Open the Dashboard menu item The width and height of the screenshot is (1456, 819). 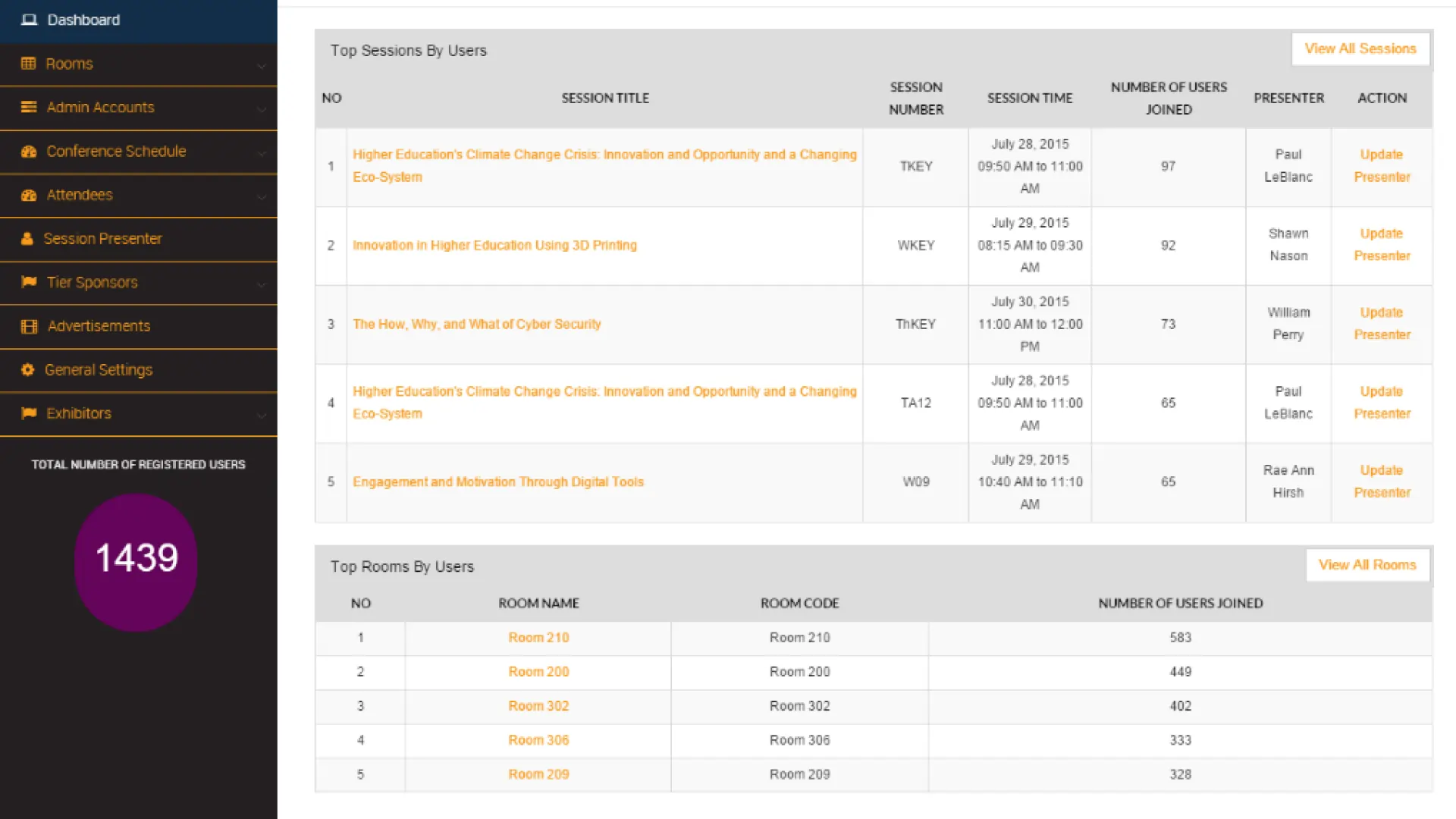coord(139,20)
